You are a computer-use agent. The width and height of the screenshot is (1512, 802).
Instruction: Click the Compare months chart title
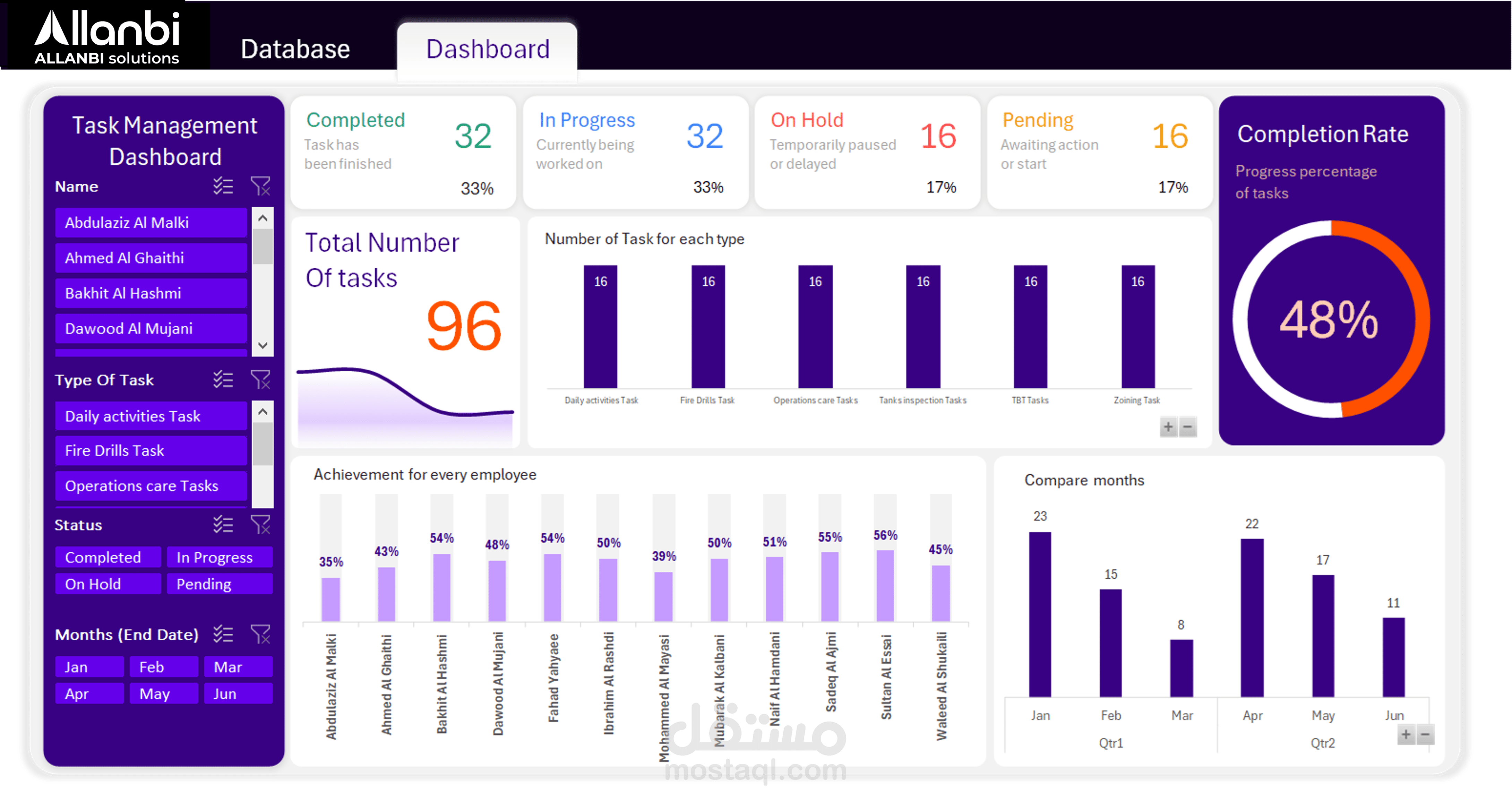1084,480
